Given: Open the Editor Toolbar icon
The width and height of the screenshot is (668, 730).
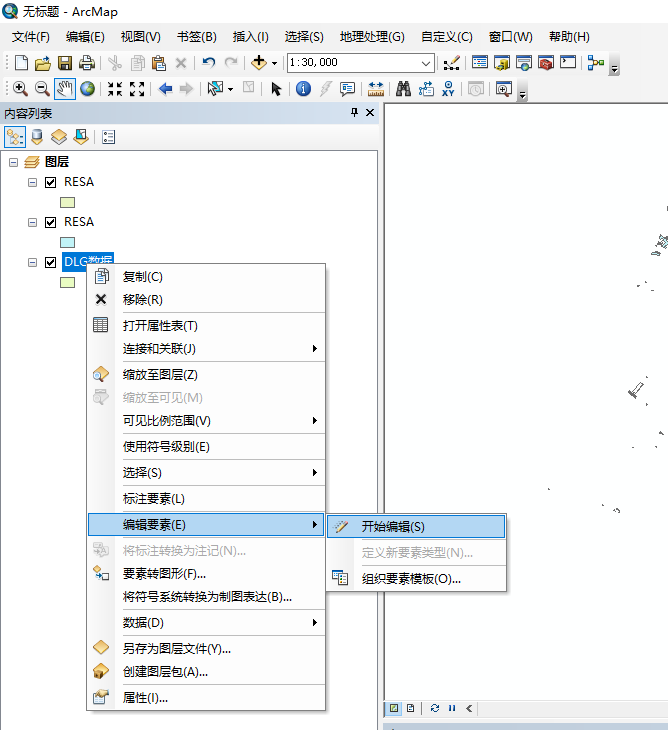Looking at the screenshot, I should (452, 62).
